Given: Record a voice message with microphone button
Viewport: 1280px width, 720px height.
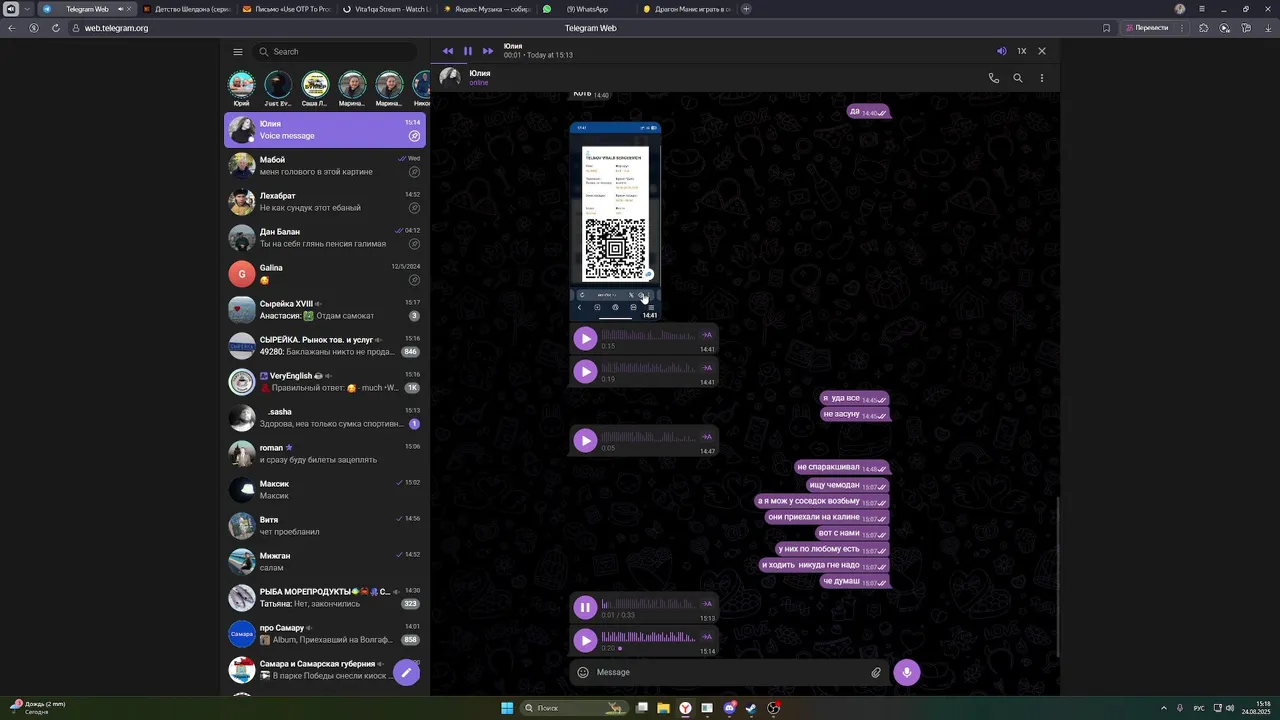Looking at the screenshot, I should click(x=907, y=672).
